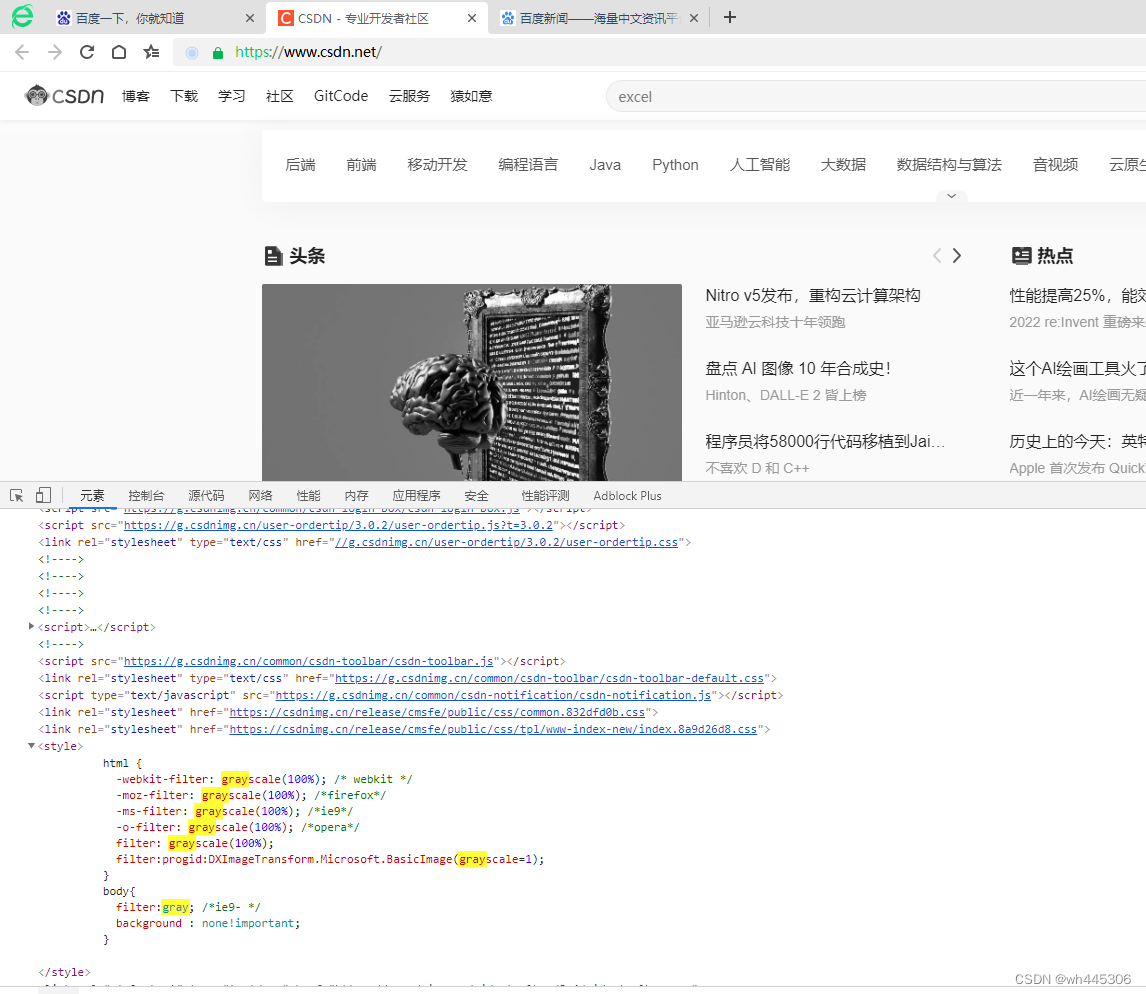Image resolution: width=1146 pixels, height=994 pixels.
Task: Open the Nitro v5发布 headline
Action: (x=813, y=296)
